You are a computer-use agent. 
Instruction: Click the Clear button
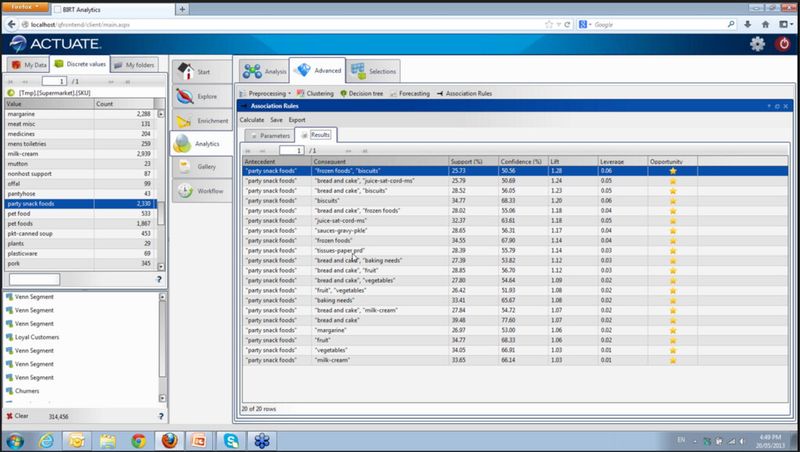[x=17, y=416]
